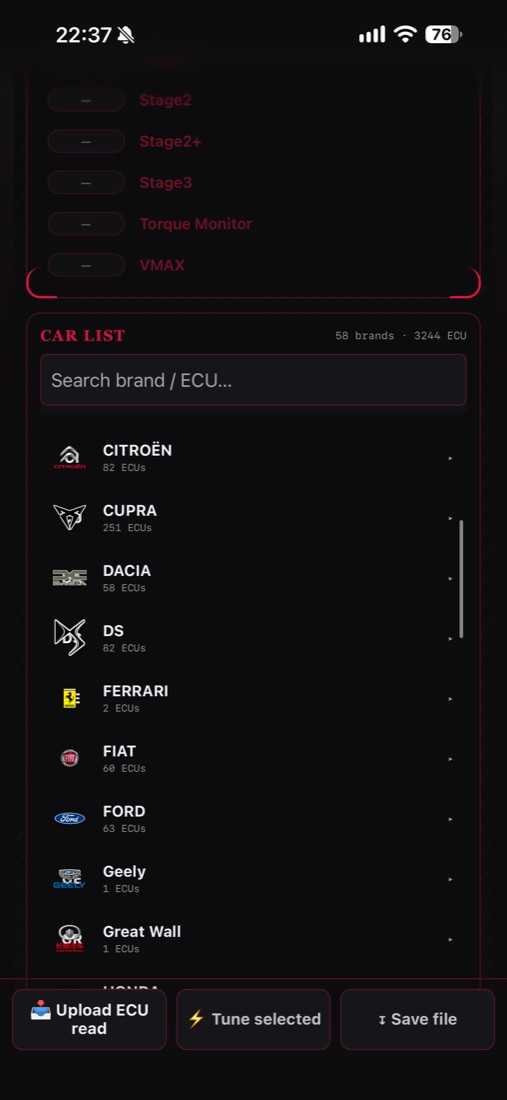507x1100 pixels.
Task: Tap the Tune selected button
Action: [253, 1019]
